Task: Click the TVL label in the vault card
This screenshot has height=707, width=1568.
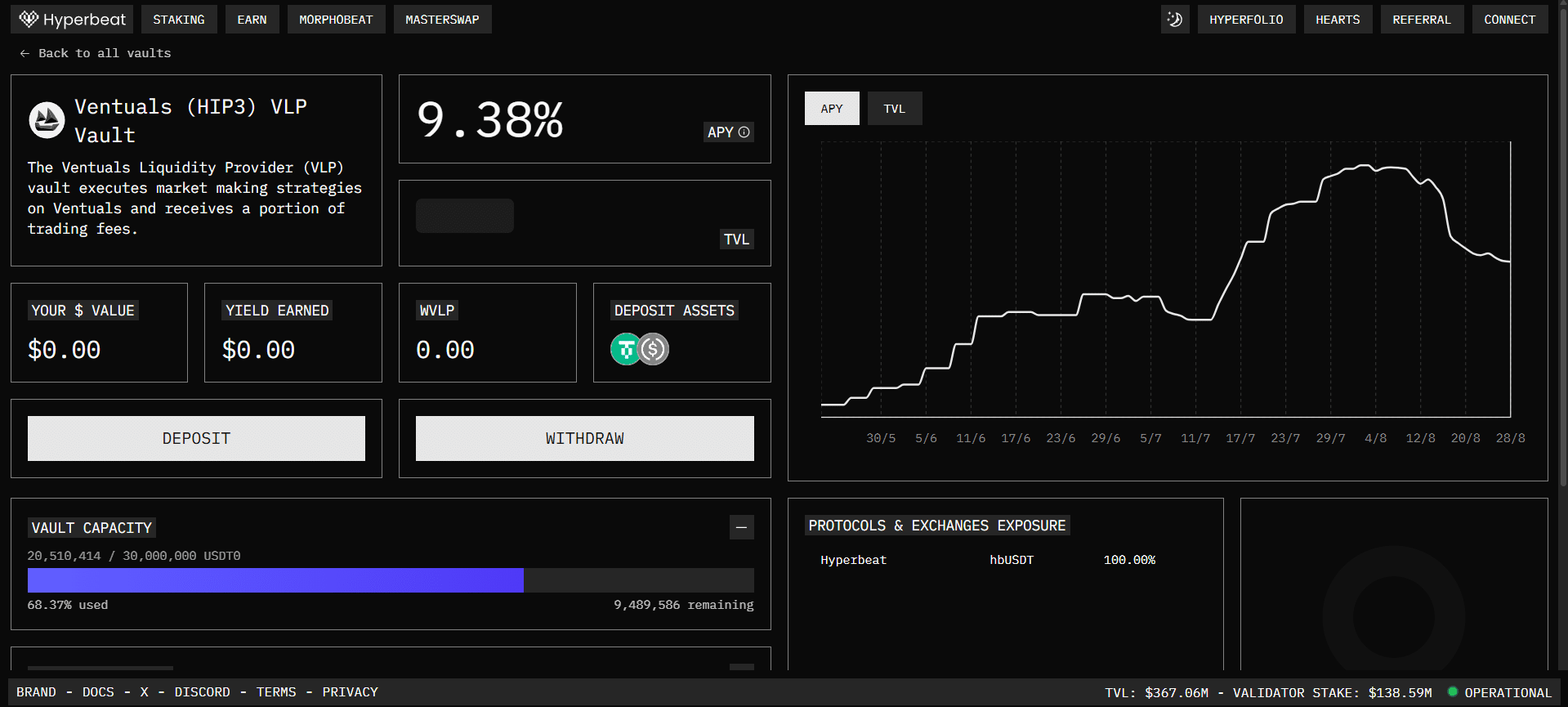Action: click(x=736, y=239)
